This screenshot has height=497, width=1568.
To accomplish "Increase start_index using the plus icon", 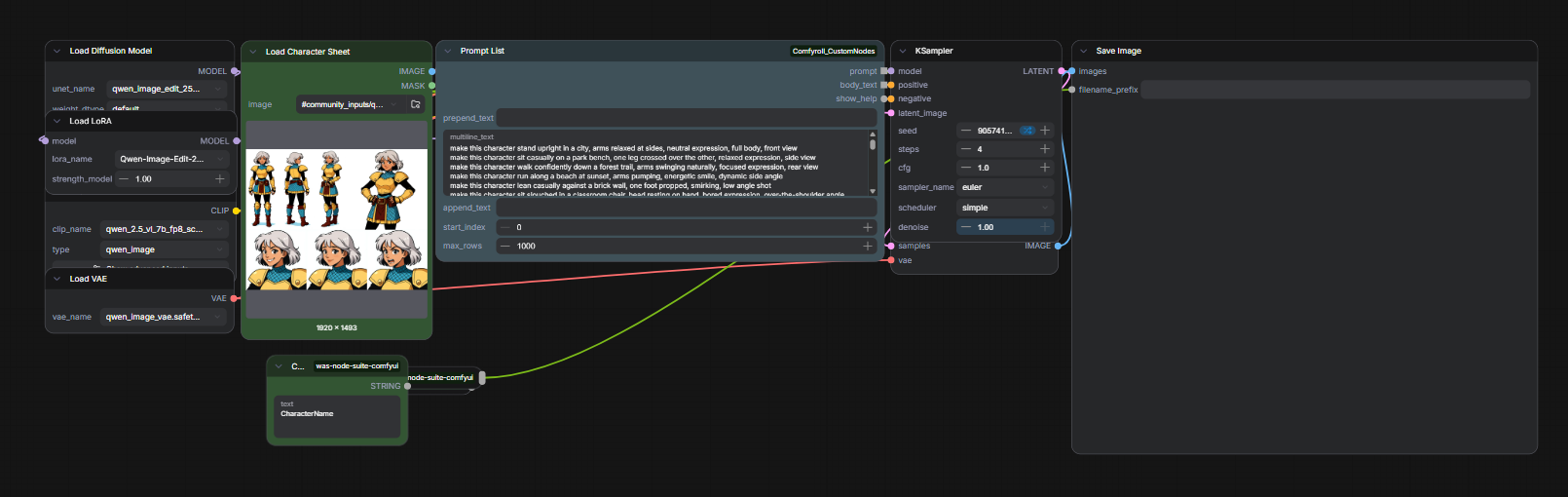I will click(x=867, y=227).
